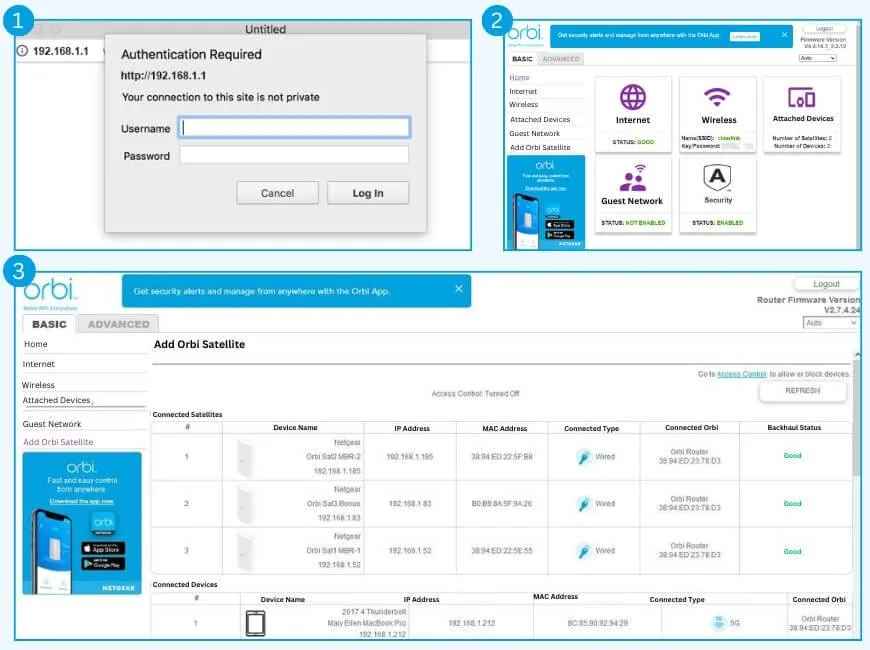Screen dimensions: 870x650
Task: Click IP address 192.168.1.212 cell
Action: (472, 623)
